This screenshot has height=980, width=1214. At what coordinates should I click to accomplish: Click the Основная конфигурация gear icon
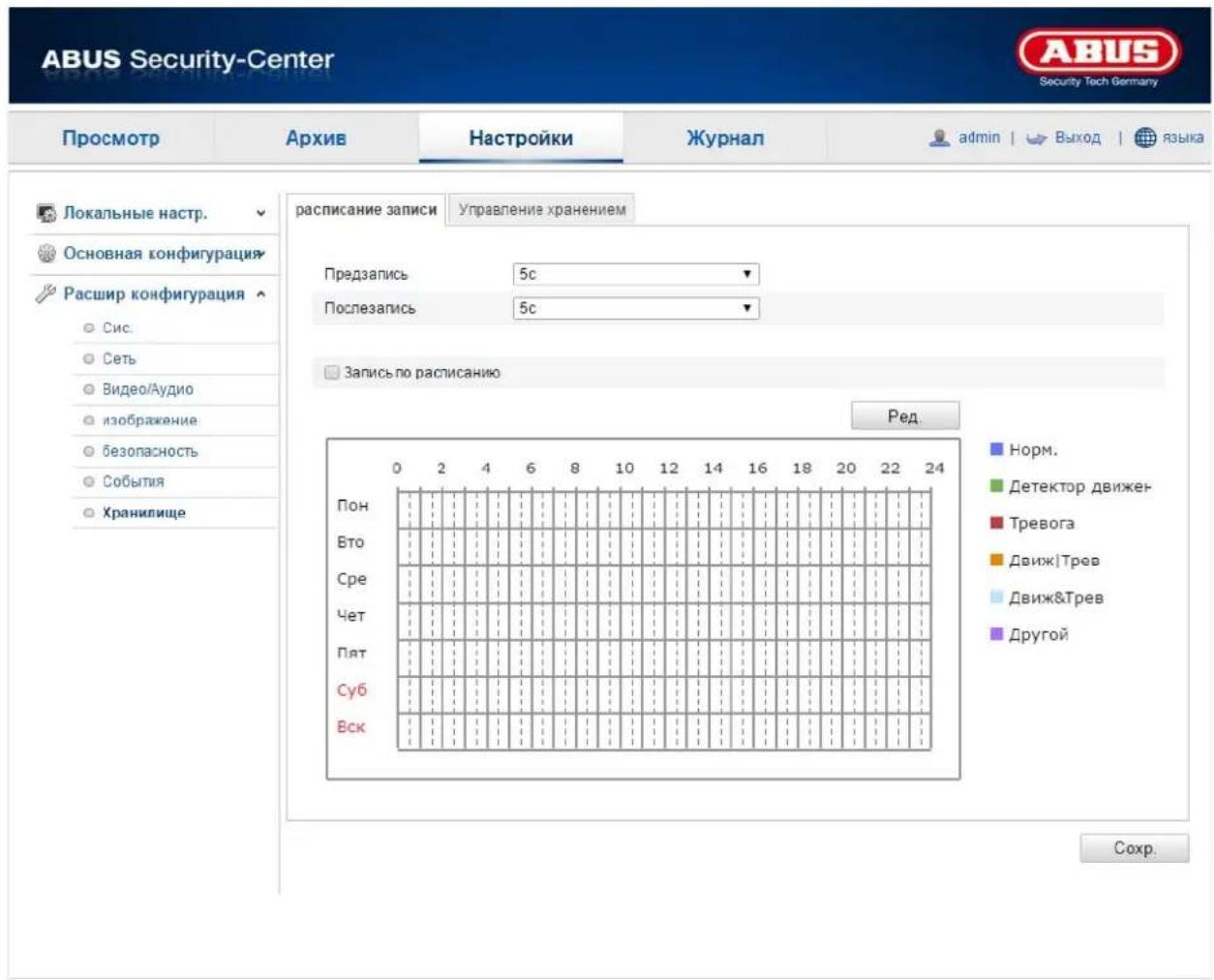tap(46, 254)
